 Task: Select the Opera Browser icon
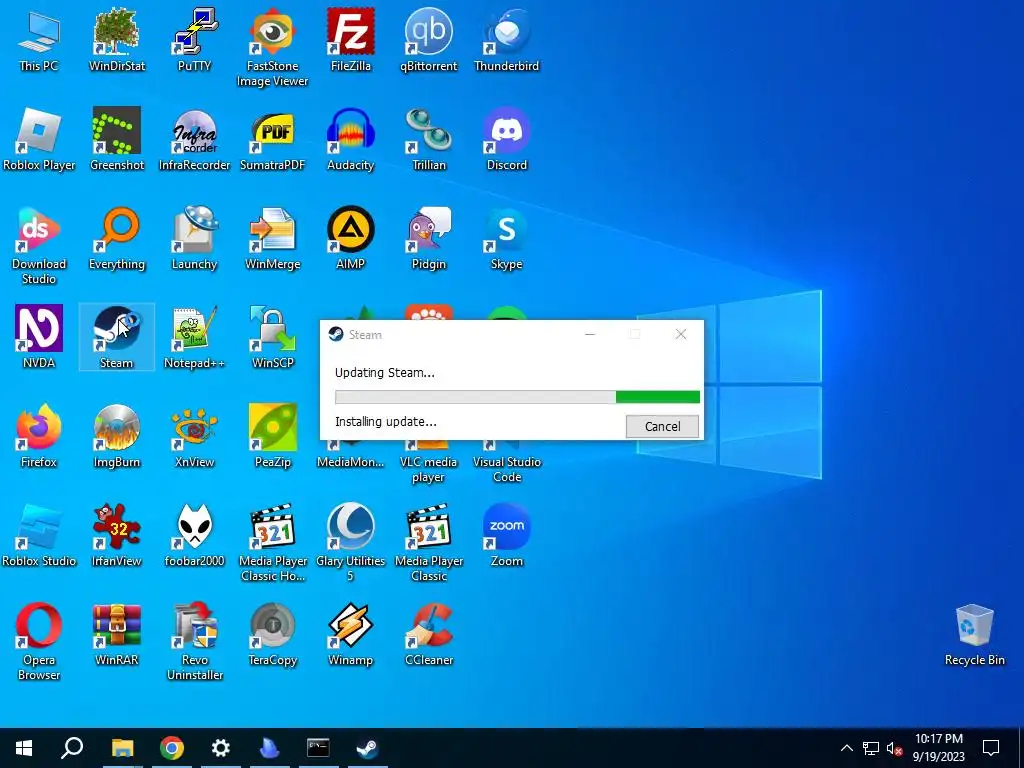tap(39, 643)
